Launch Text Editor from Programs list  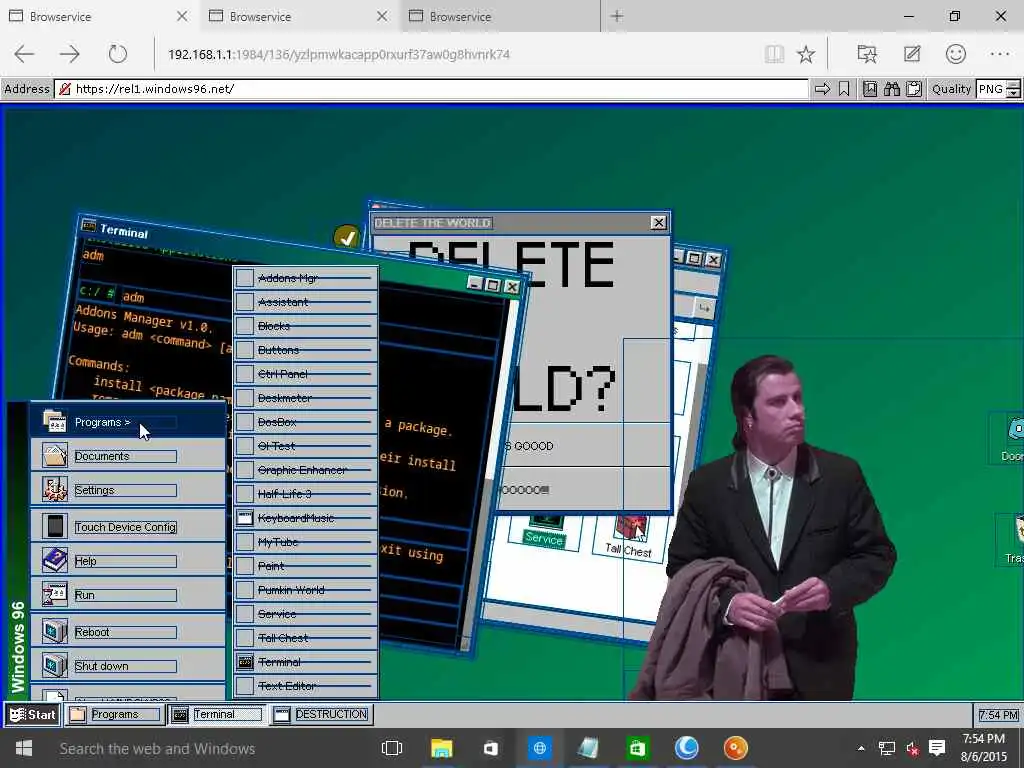pos(306,686)
